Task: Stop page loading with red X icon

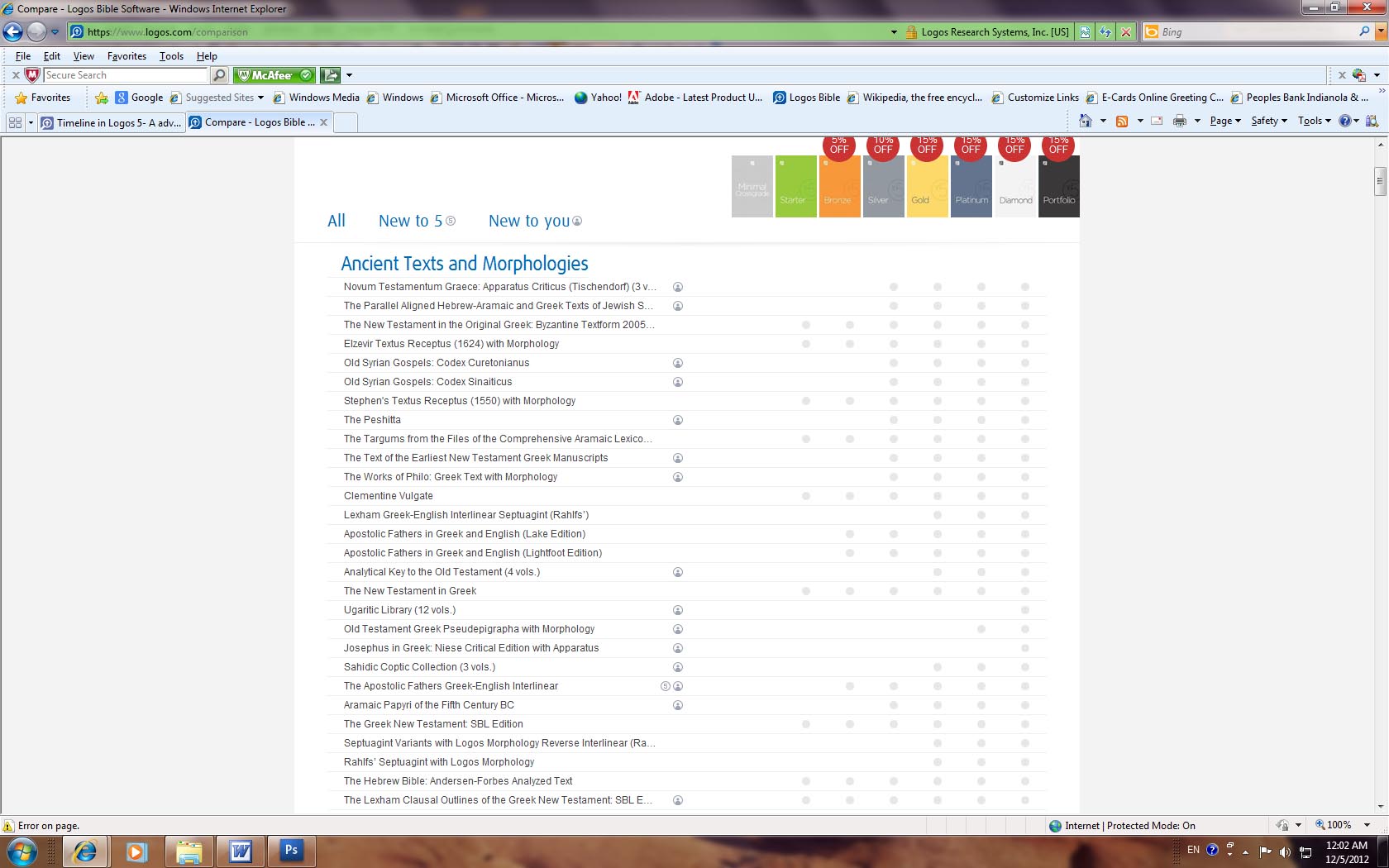Action: coord(1125,32)
